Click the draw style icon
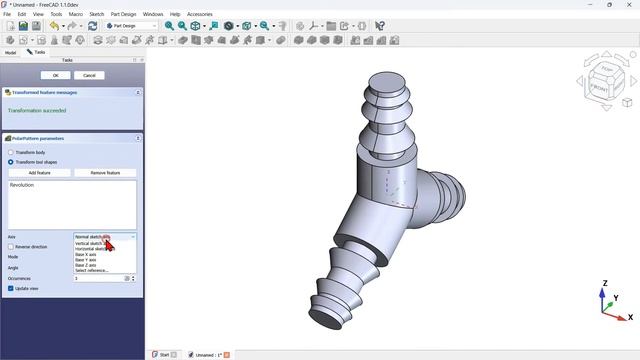Image resolution: width=640 pixels, height=360 pixels. coord(229,26)
